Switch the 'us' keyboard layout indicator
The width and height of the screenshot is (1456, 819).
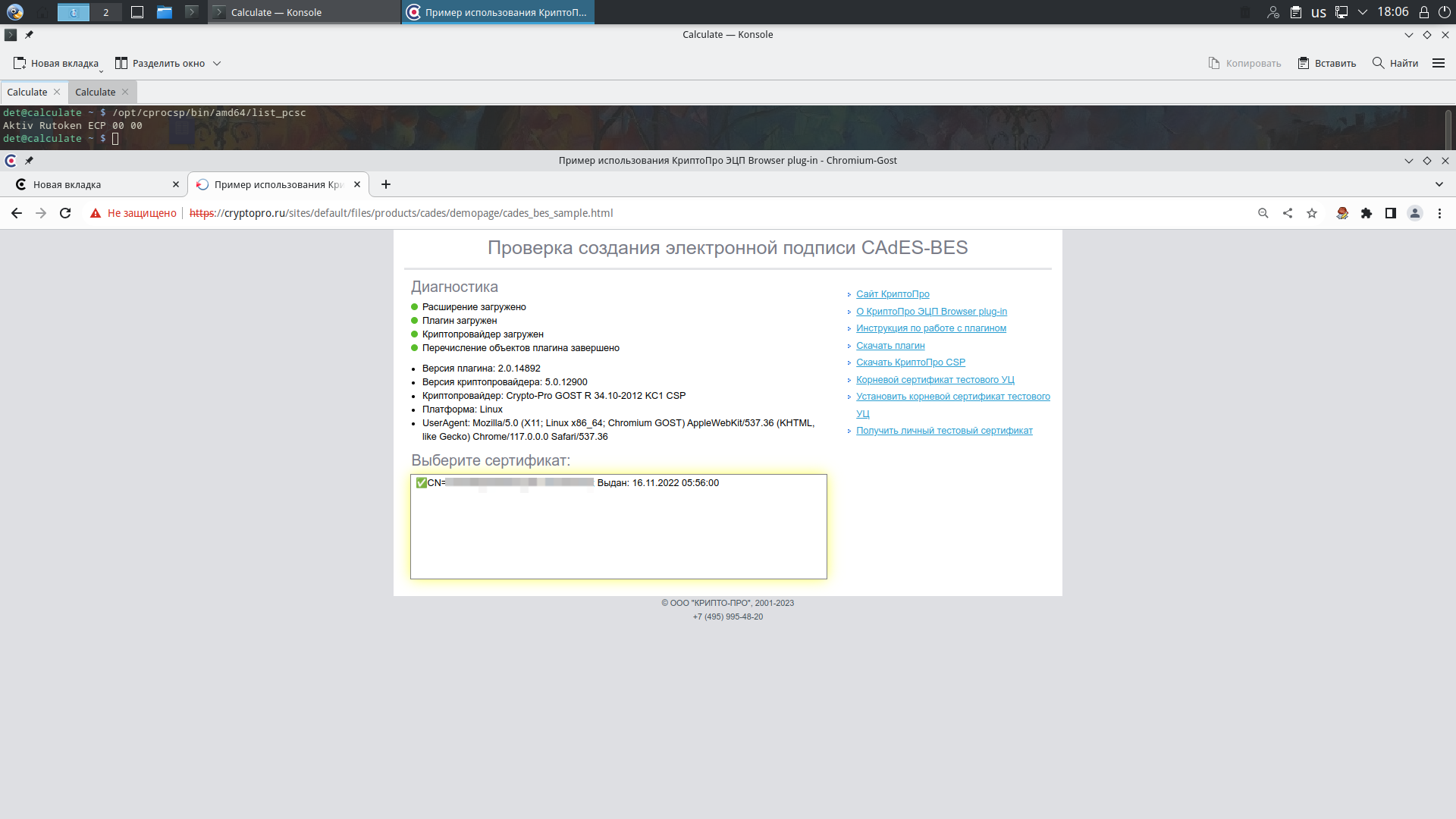(1319, 12)
